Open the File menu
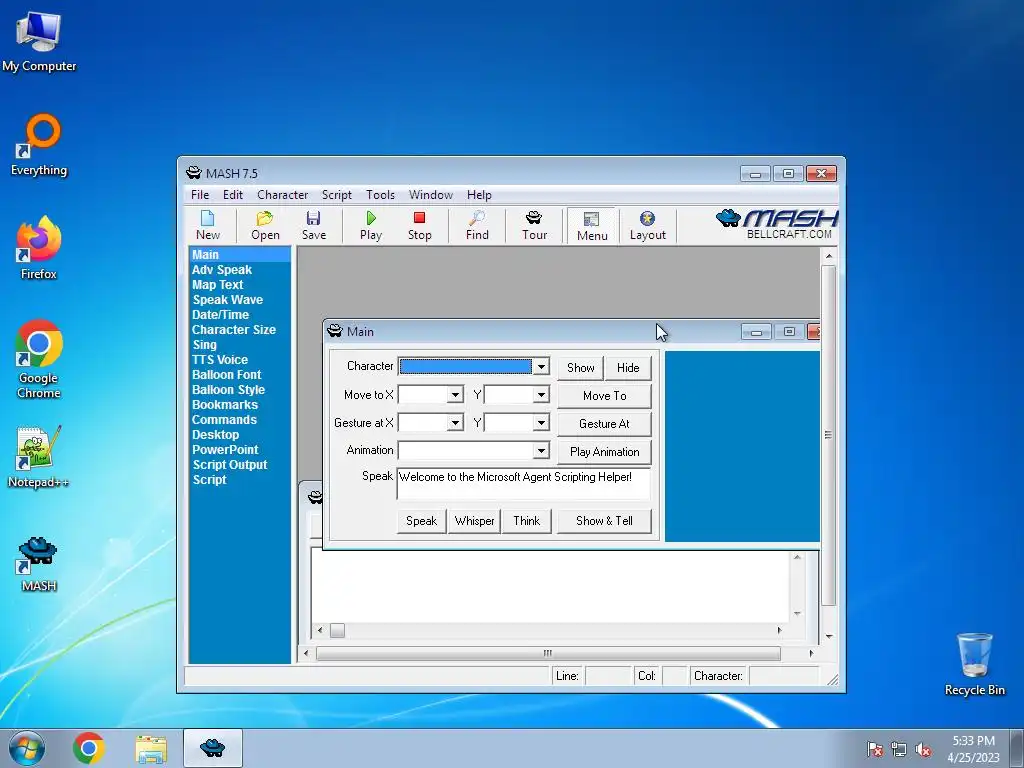The width and height of the screenshot is (1024, 768). click(200, 195)
